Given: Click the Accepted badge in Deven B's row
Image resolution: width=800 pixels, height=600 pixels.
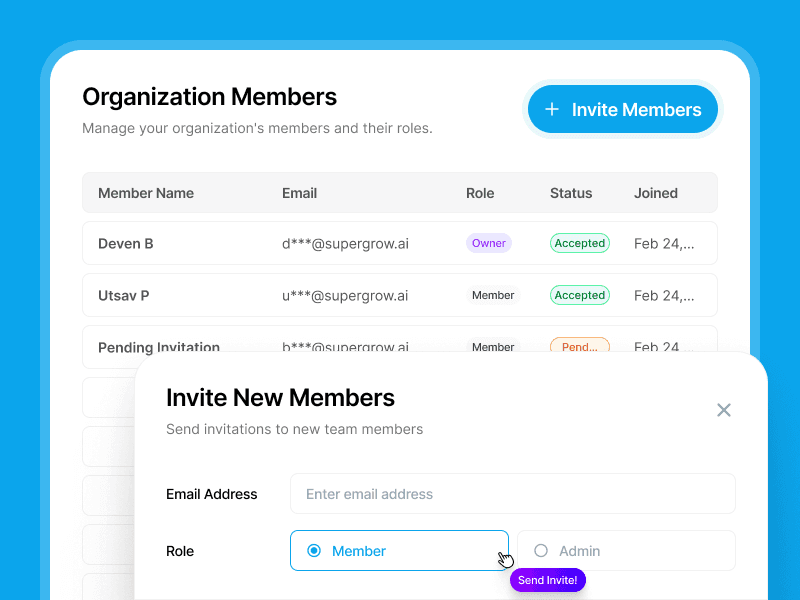Looking at the screenshot, I should tap(580, 242).
